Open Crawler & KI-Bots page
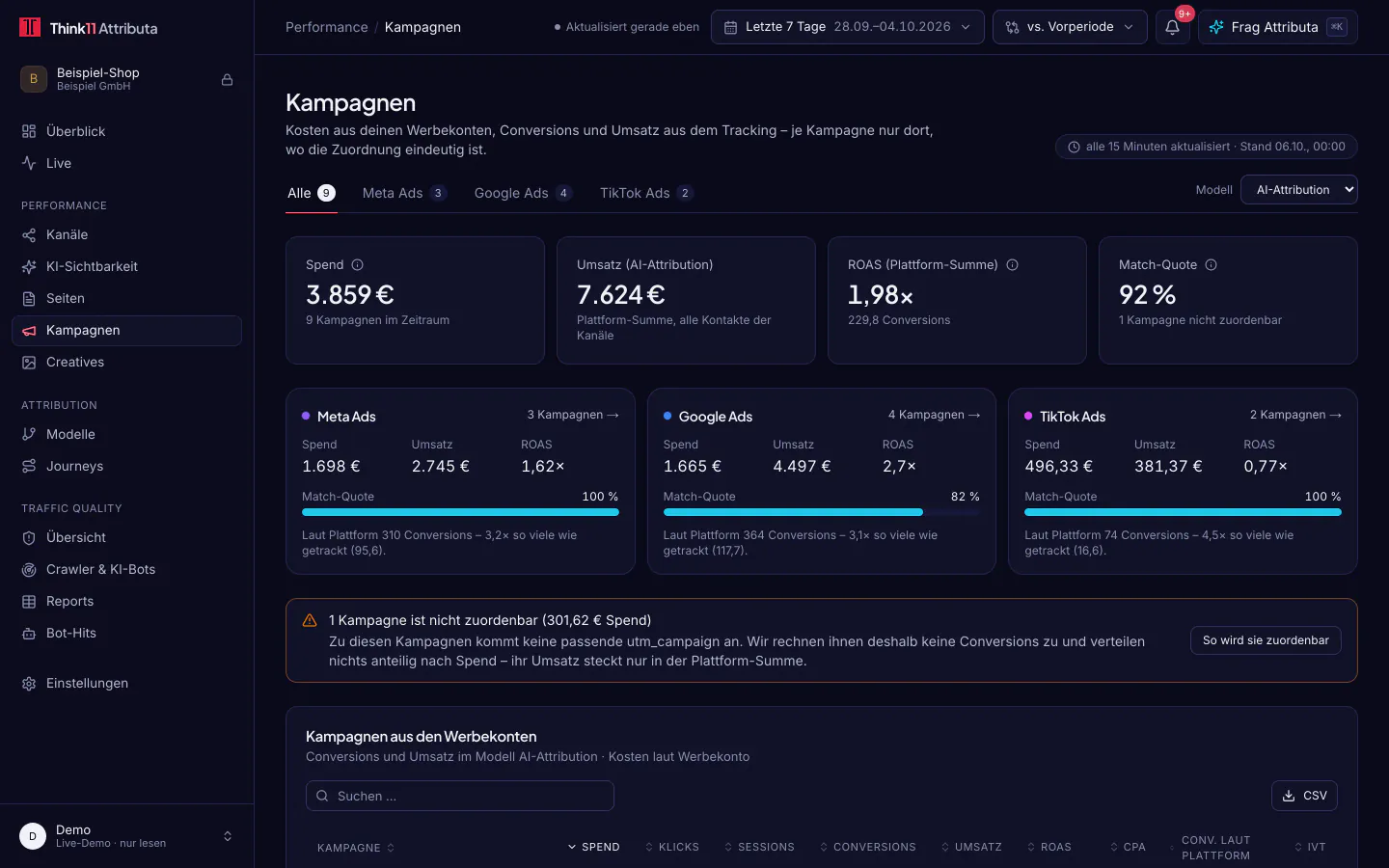The image size is (1389, 868). 126,569
